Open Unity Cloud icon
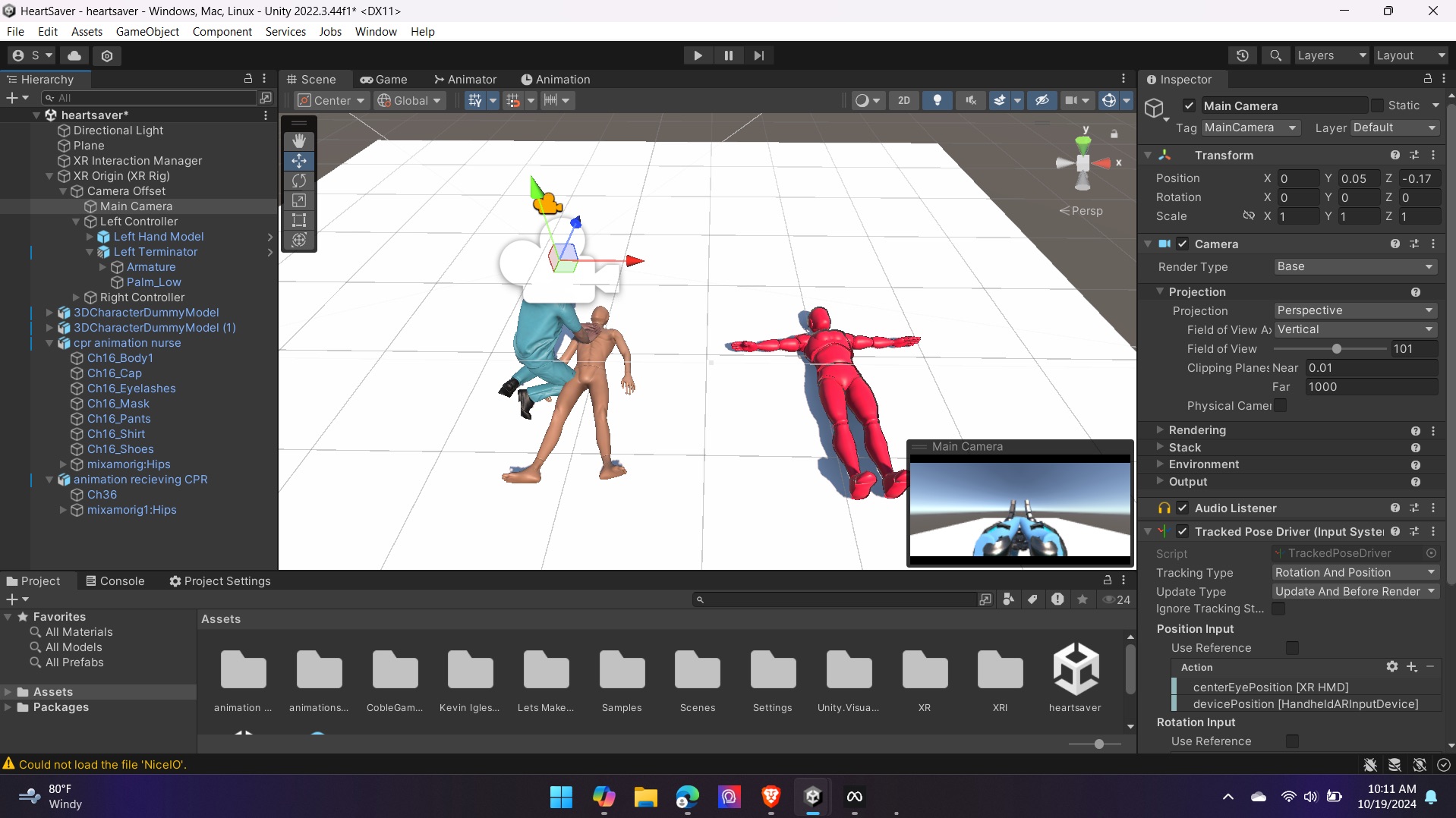The image size is (1456, 818). pos(74,55)
